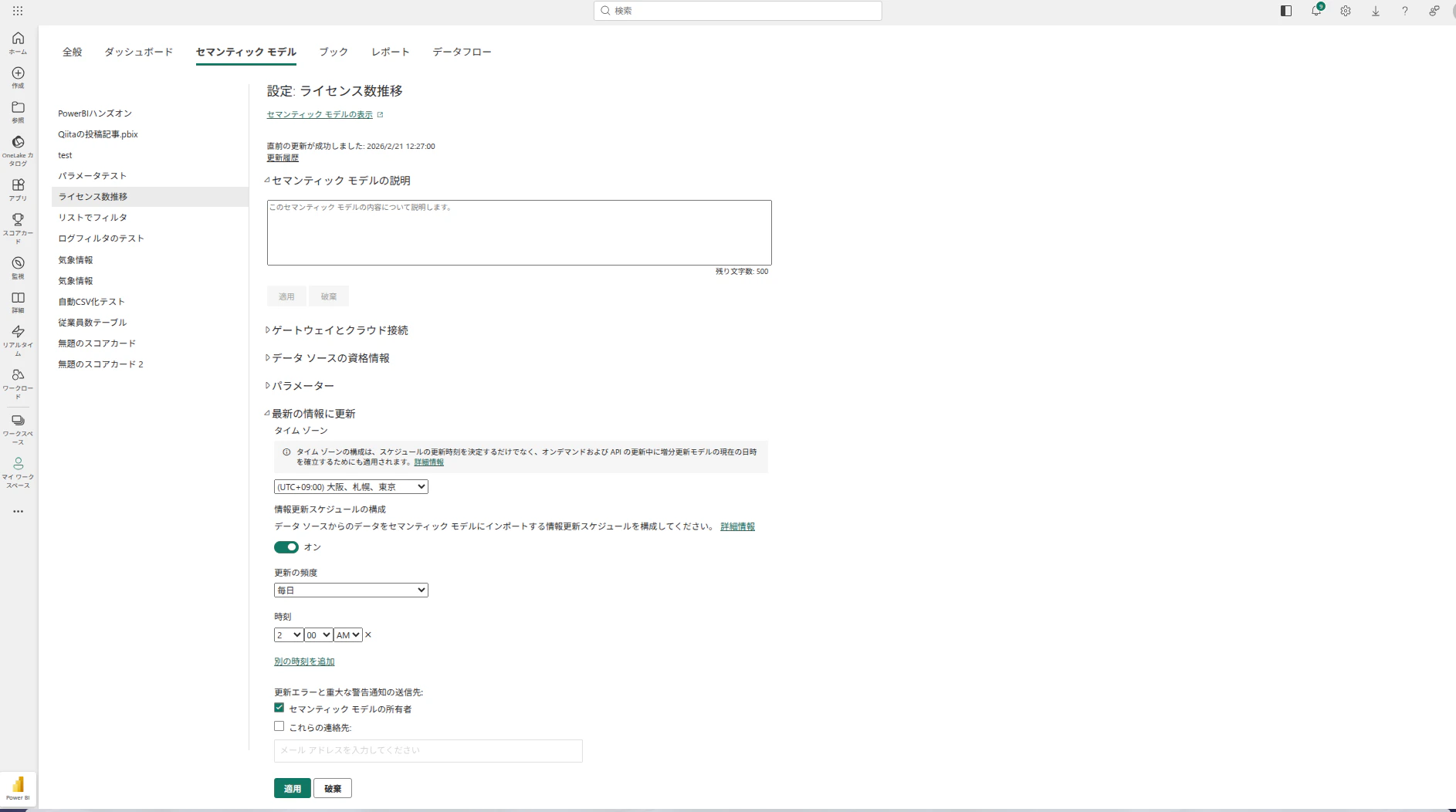Collapse セマンティック モデルの説明 section
This screenshot has width=1456, height=812.
[338, 181]
